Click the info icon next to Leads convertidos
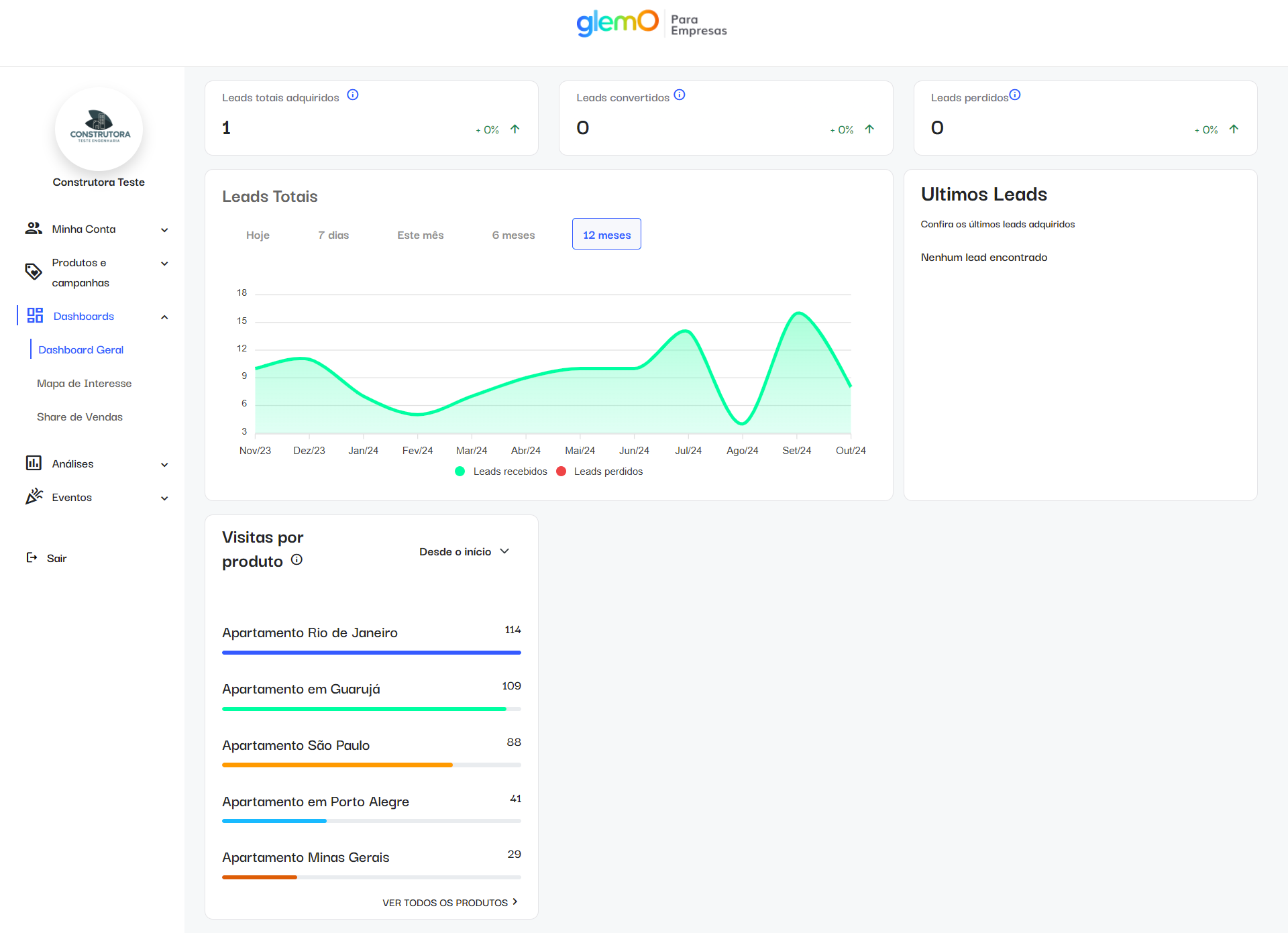 pyautogui.click(x=680, y=95)
